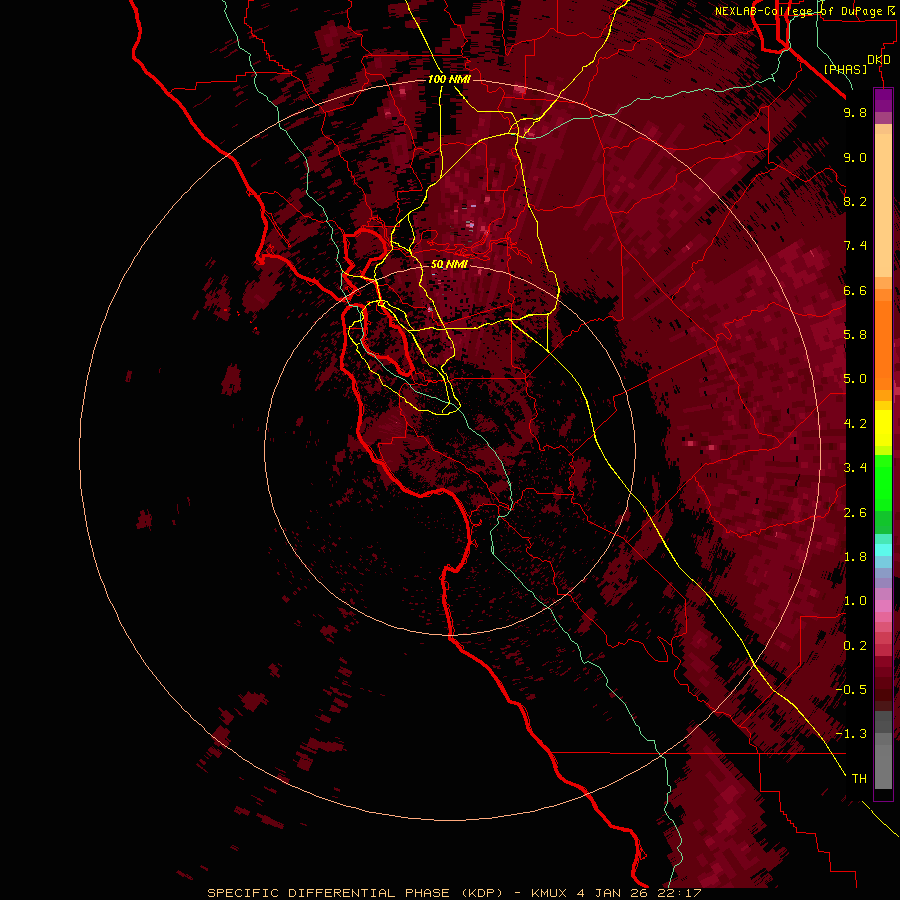Click the 9.0 scale value
Viewport: 900px width, 900px height.
click(855, 158)
